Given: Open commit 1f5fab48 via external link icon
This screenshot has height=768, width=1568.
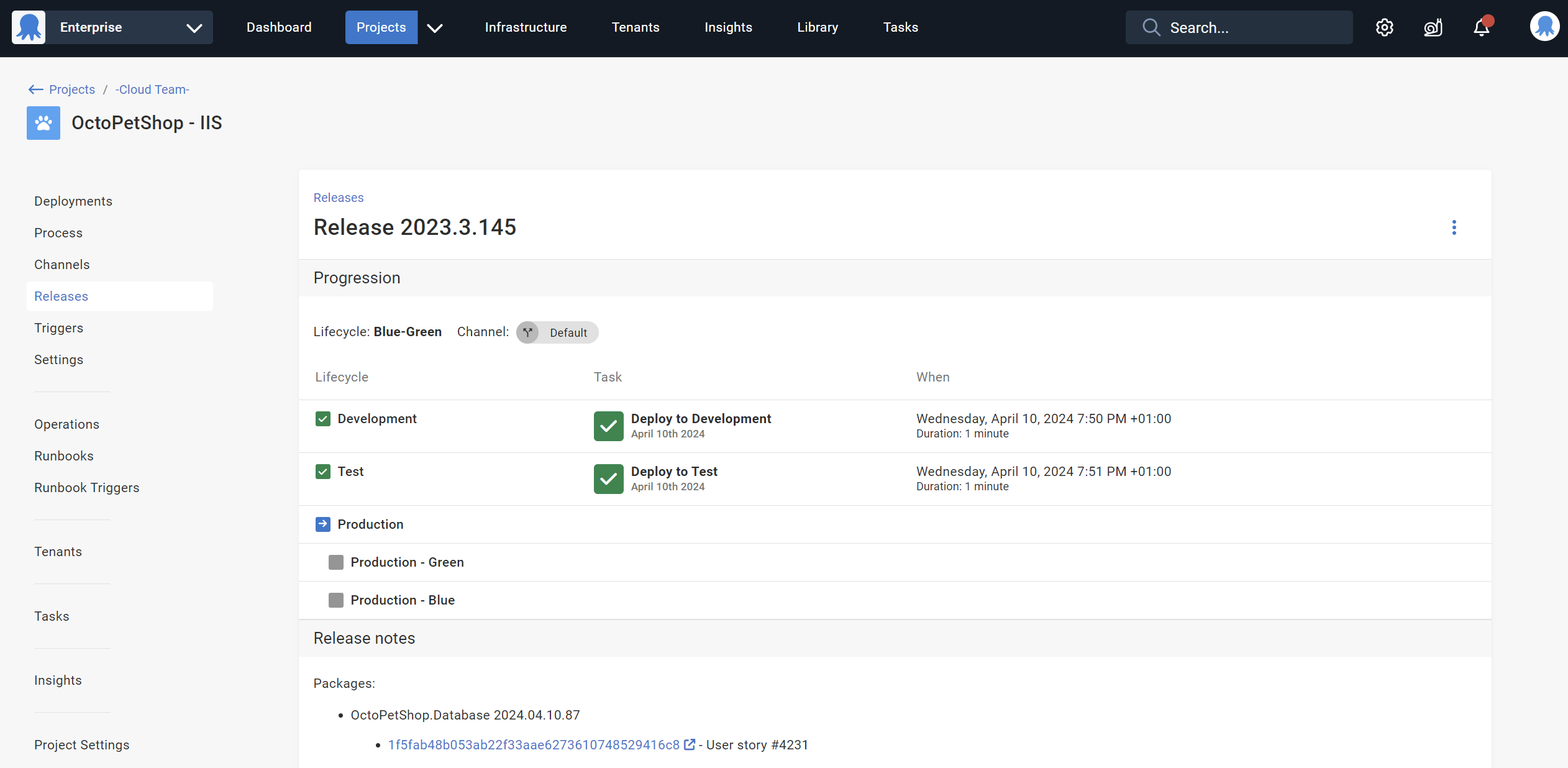Looking at the screenshot, I should [x=690, y=744].
